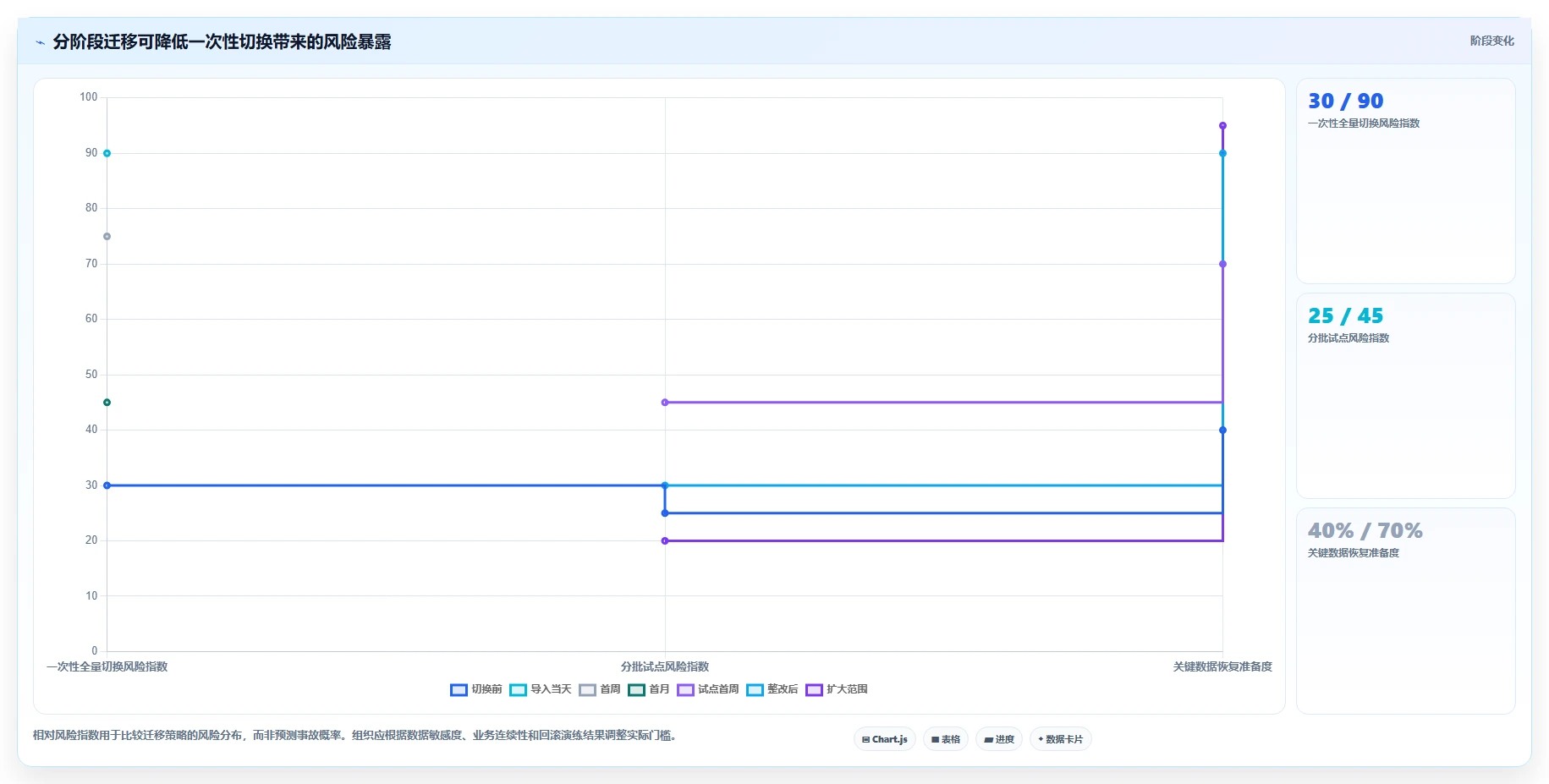Viewport: 1549px width, 784px height.
Task: Click the green data point at 45 on the left axis
Action: (107, 403)
